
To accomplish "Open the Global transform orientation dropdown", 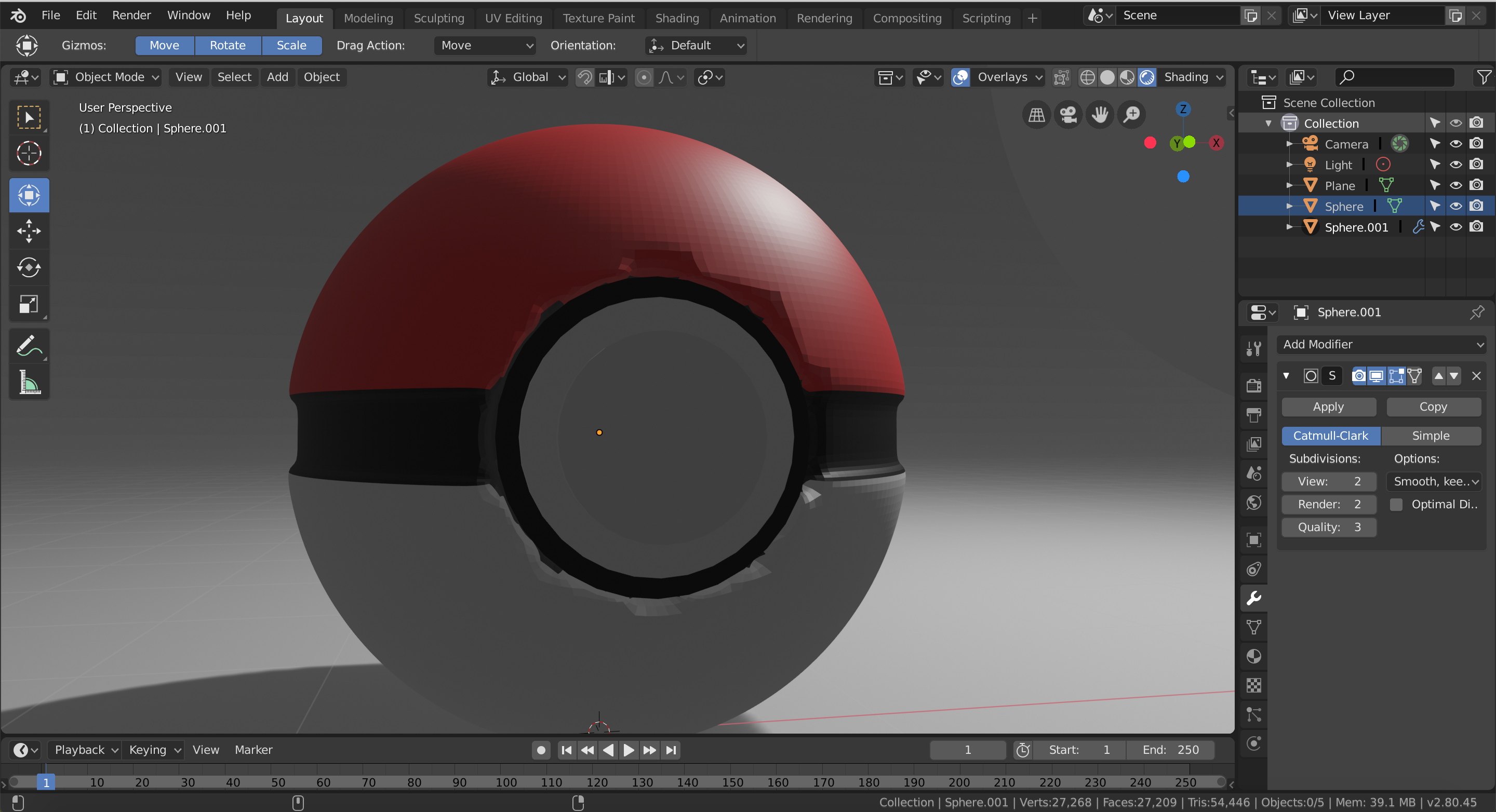I will coord(527,77).
